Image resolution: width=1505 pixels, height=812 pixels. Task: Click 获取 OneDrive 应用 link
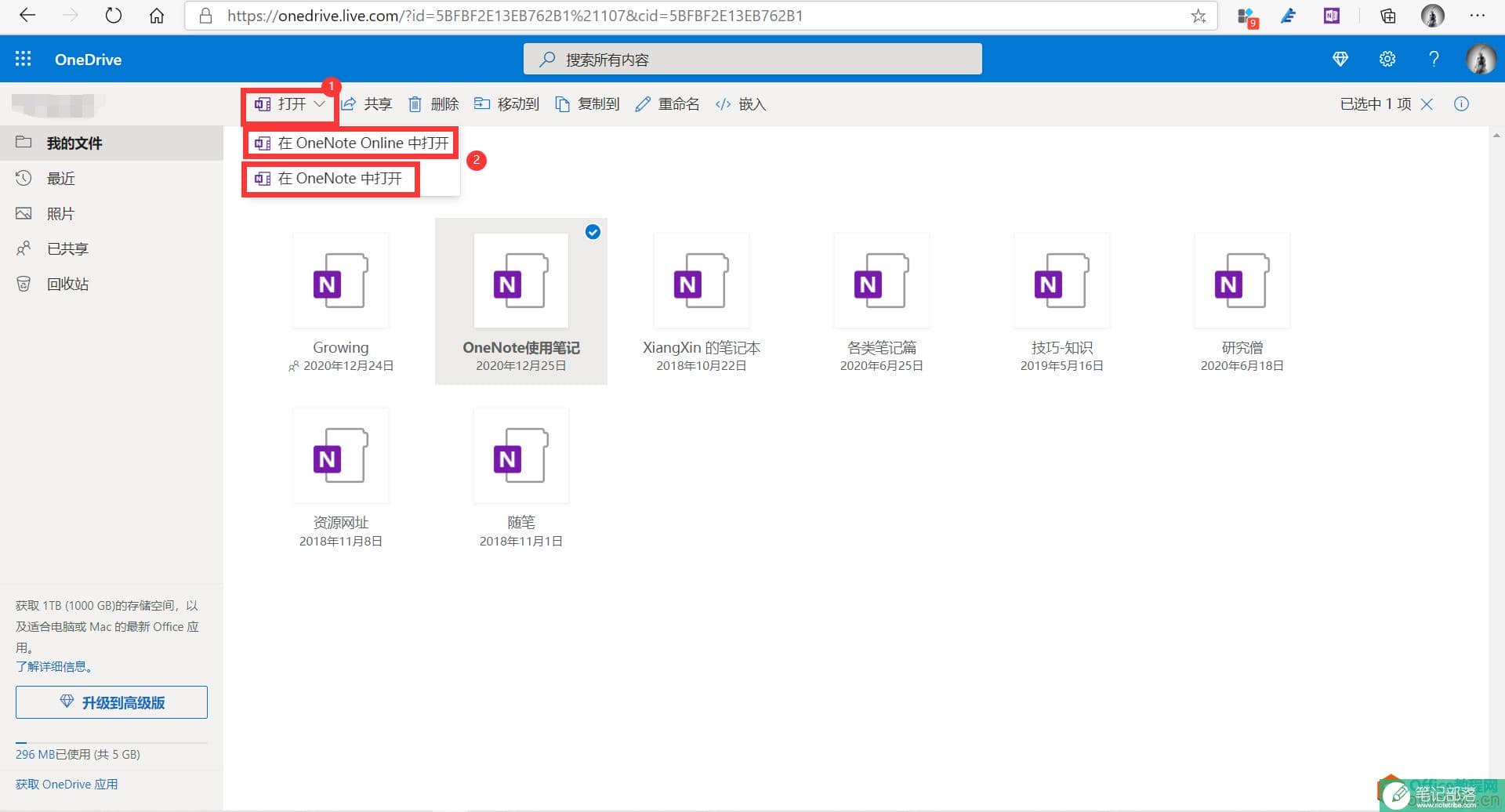(x=67, y=785)
